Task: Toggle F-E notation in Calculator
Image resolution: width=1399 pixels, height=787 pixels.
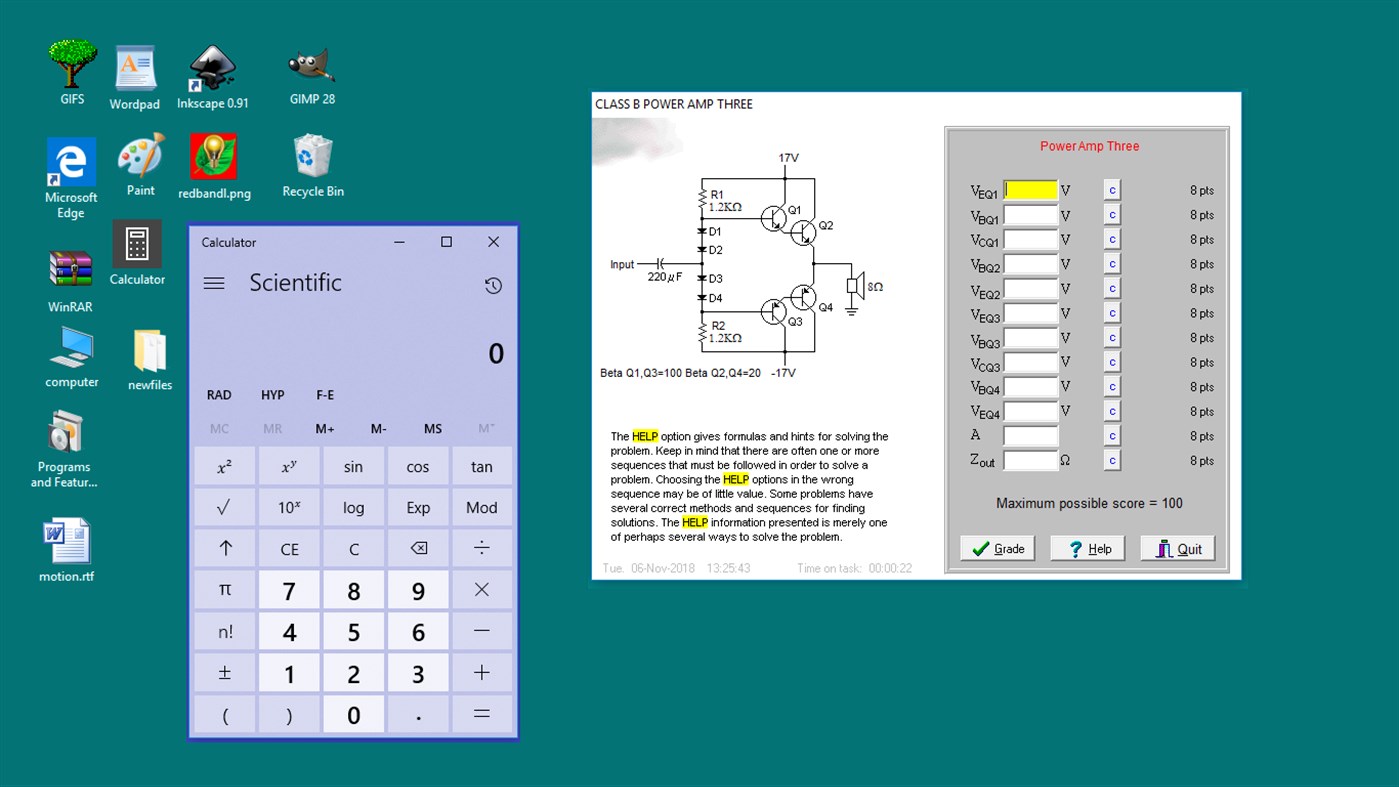Action: (324, 394)
